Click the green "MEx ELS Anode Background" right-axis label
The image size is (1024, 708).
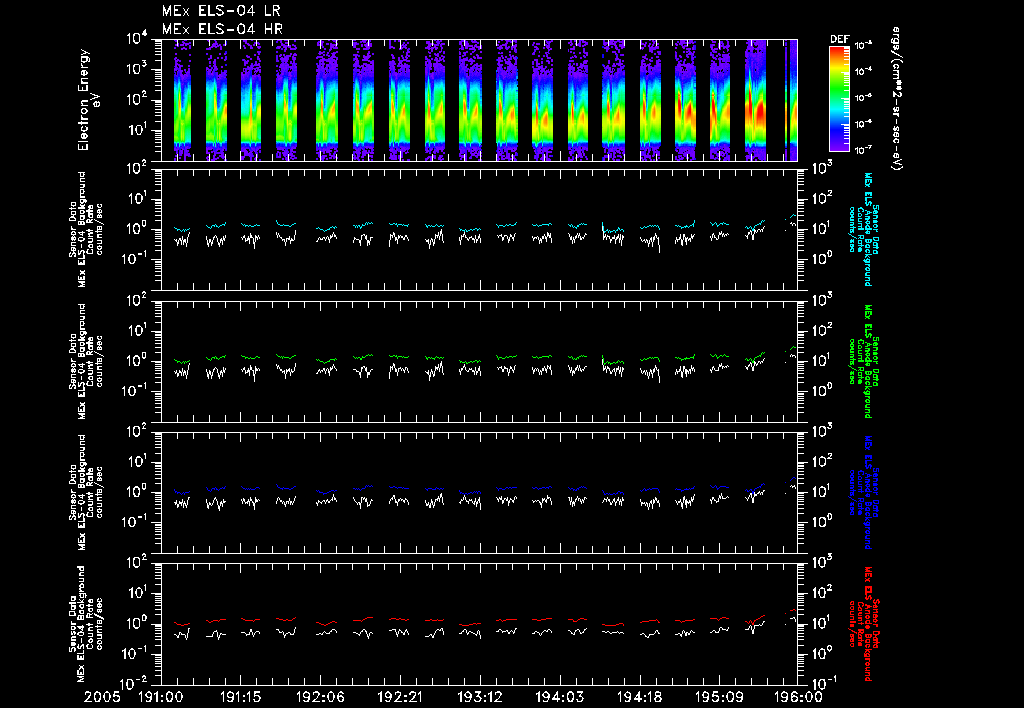click(x=867, y=361)
